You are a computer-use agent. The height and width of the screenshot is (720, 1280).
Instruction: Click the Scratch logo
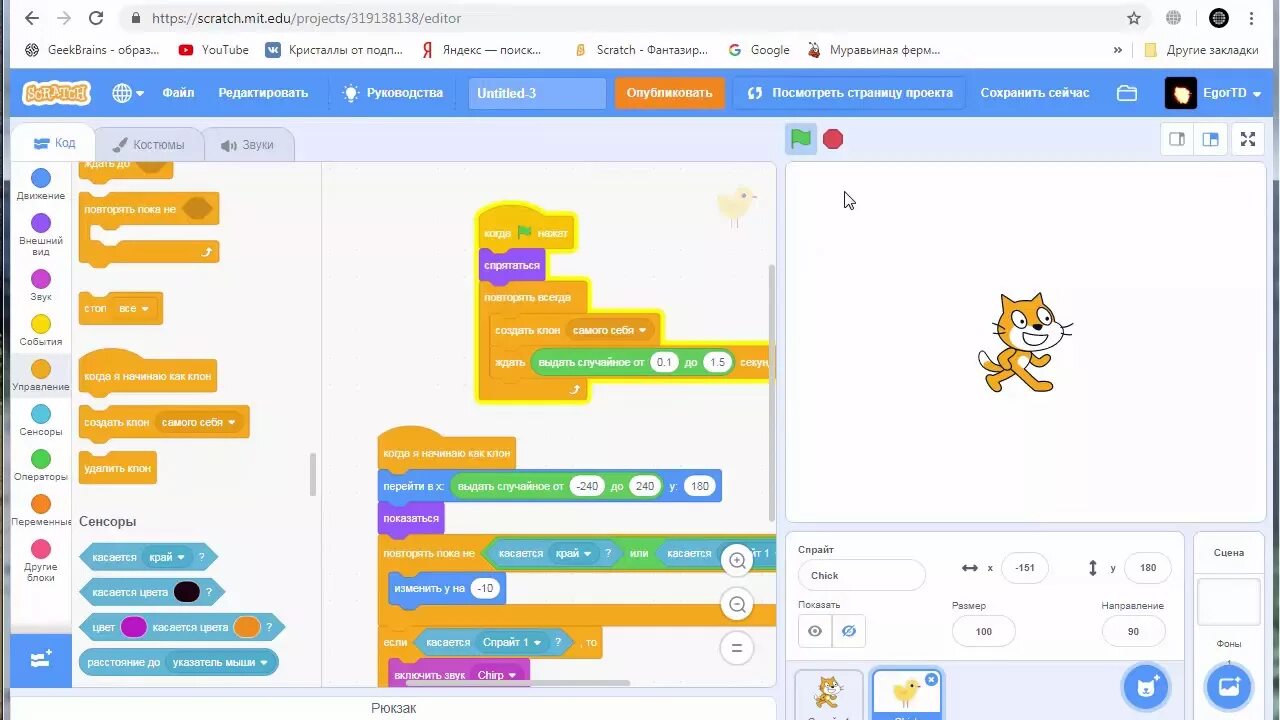[x=57, y=93]
